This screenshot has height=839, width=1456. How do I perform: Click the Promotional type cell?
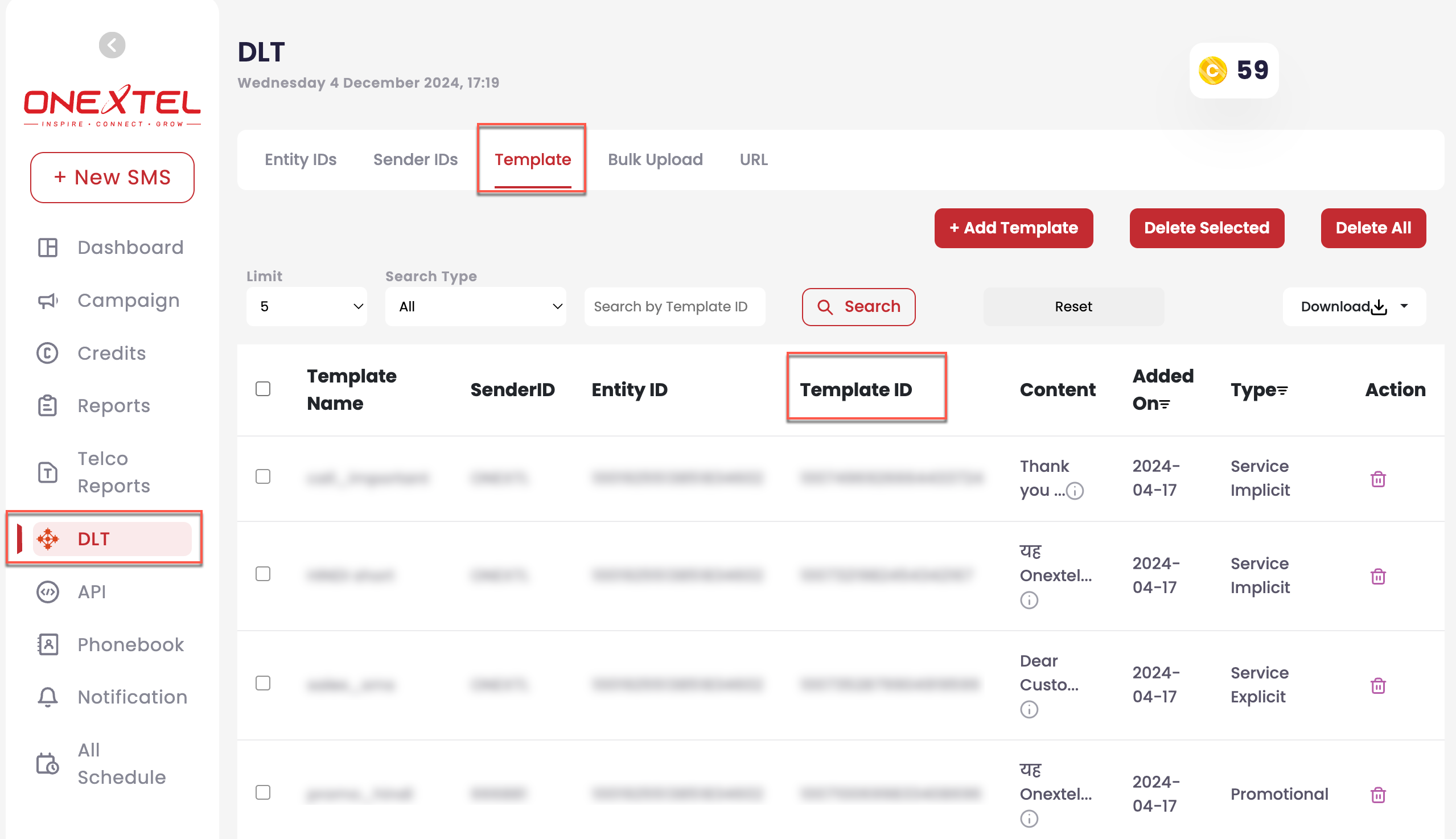[x=1279, y=795]
